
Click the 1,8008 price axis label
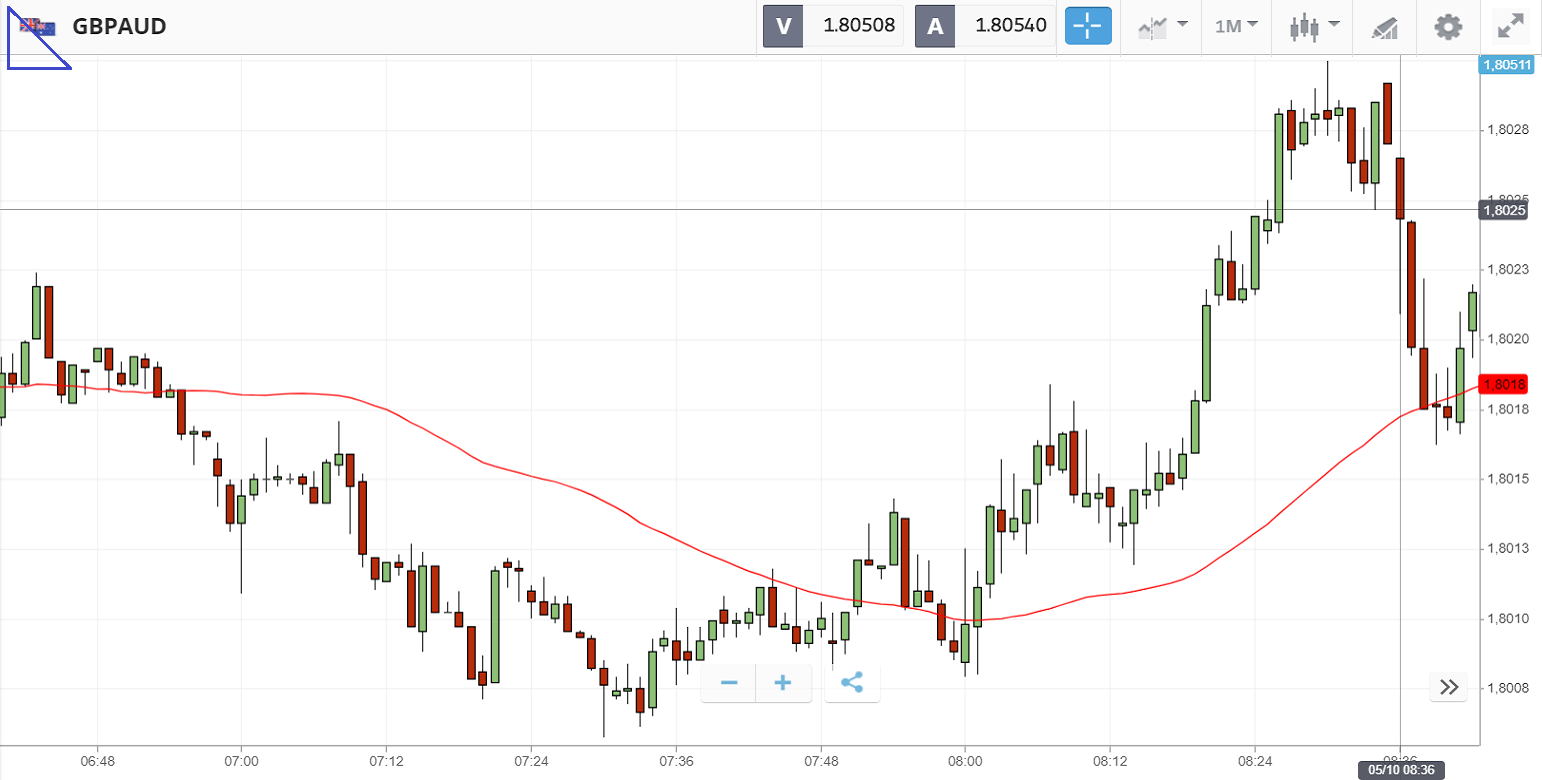tap(1506, 688)
